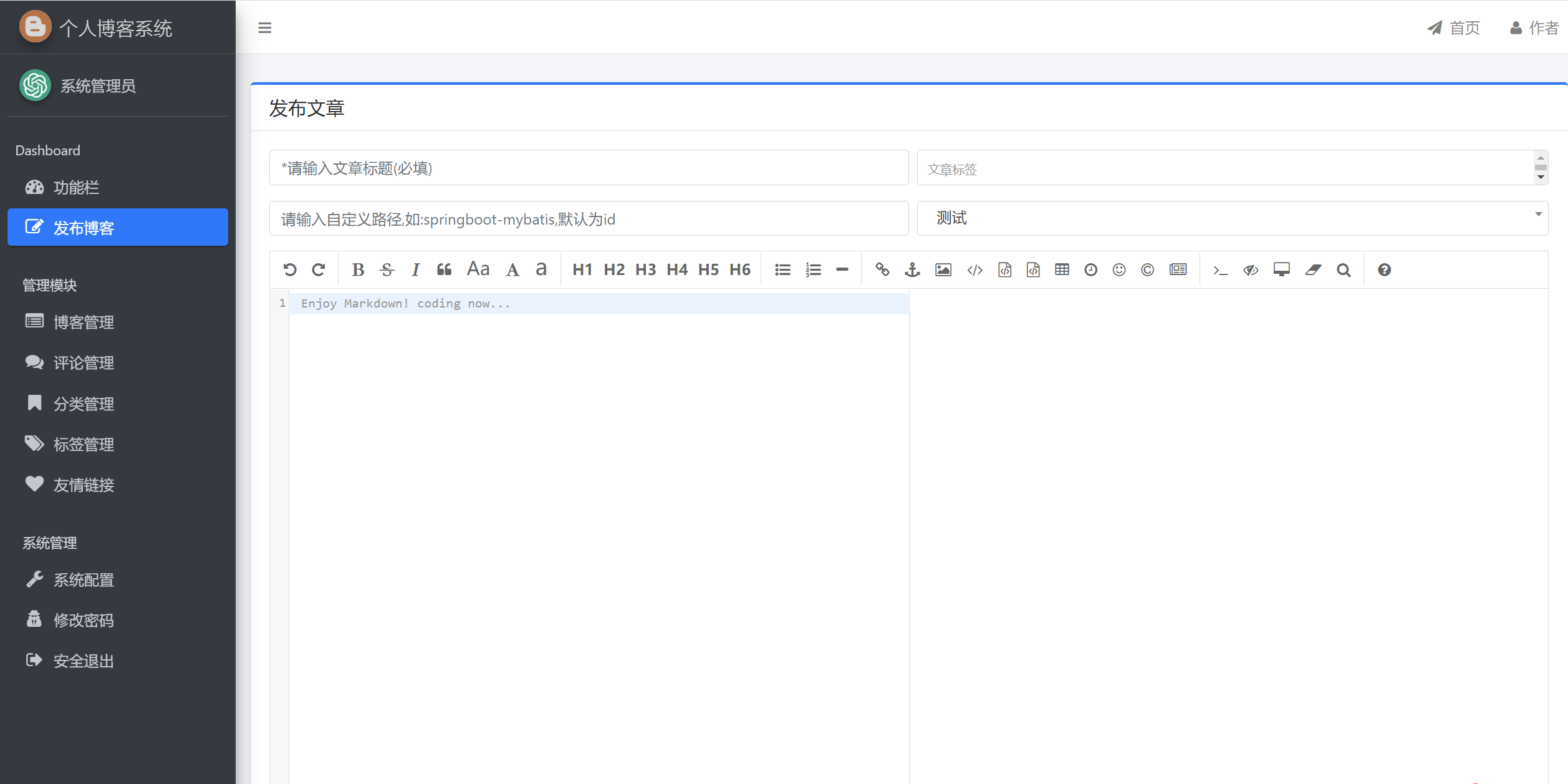Click the custom path input field

coord(589,218)
